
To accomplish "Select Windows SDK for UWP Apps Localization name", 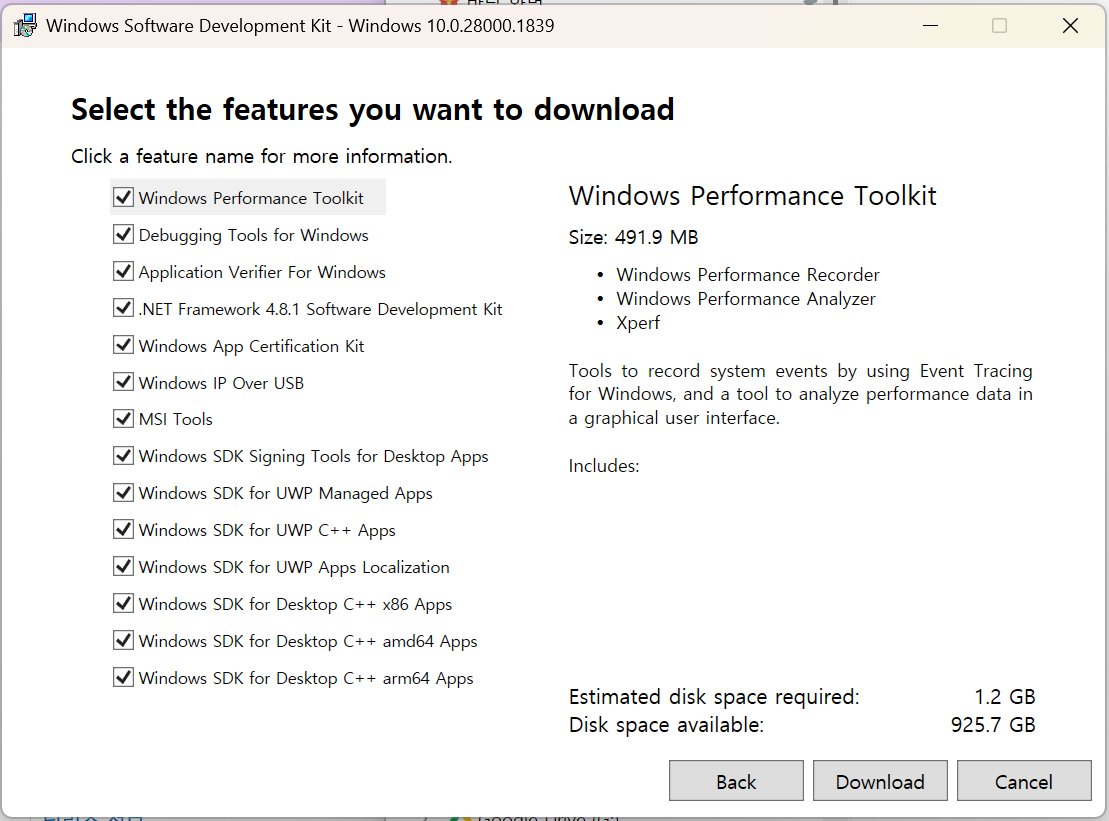I will (x=294, y=567).
